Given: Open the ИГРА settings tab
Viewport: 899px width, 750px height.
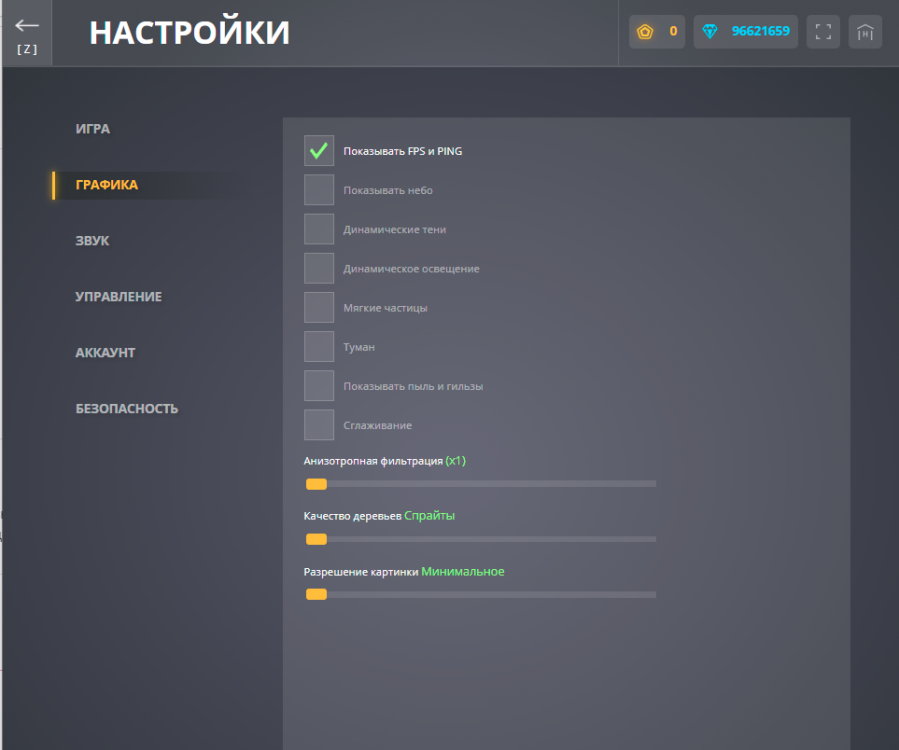Looking at the screenshot, I should [93, 129].
